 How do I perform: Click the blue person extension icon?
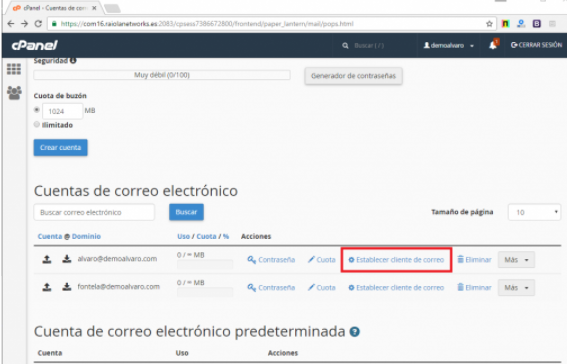click(x=521, y=24)
